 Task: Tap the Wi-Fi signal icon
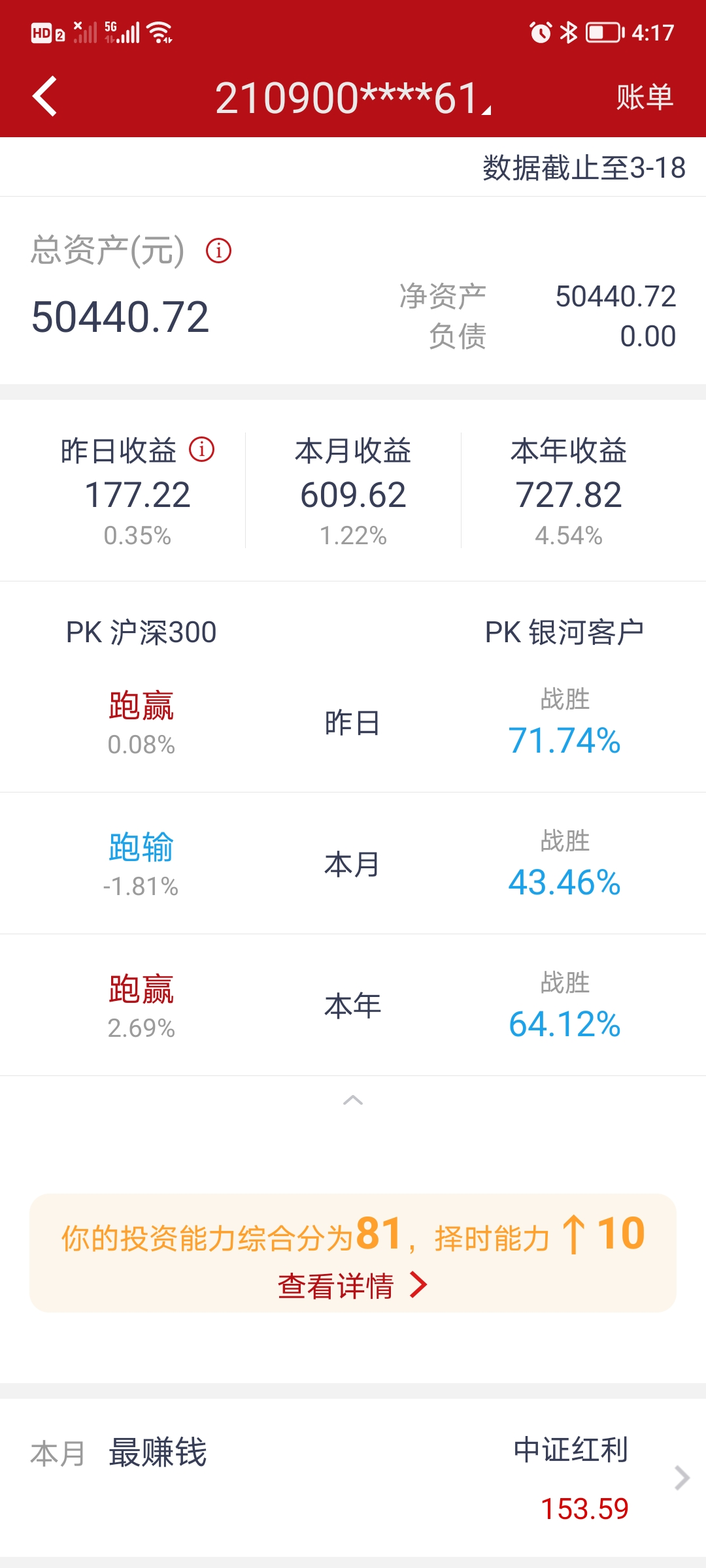click(x=160, y=32)
